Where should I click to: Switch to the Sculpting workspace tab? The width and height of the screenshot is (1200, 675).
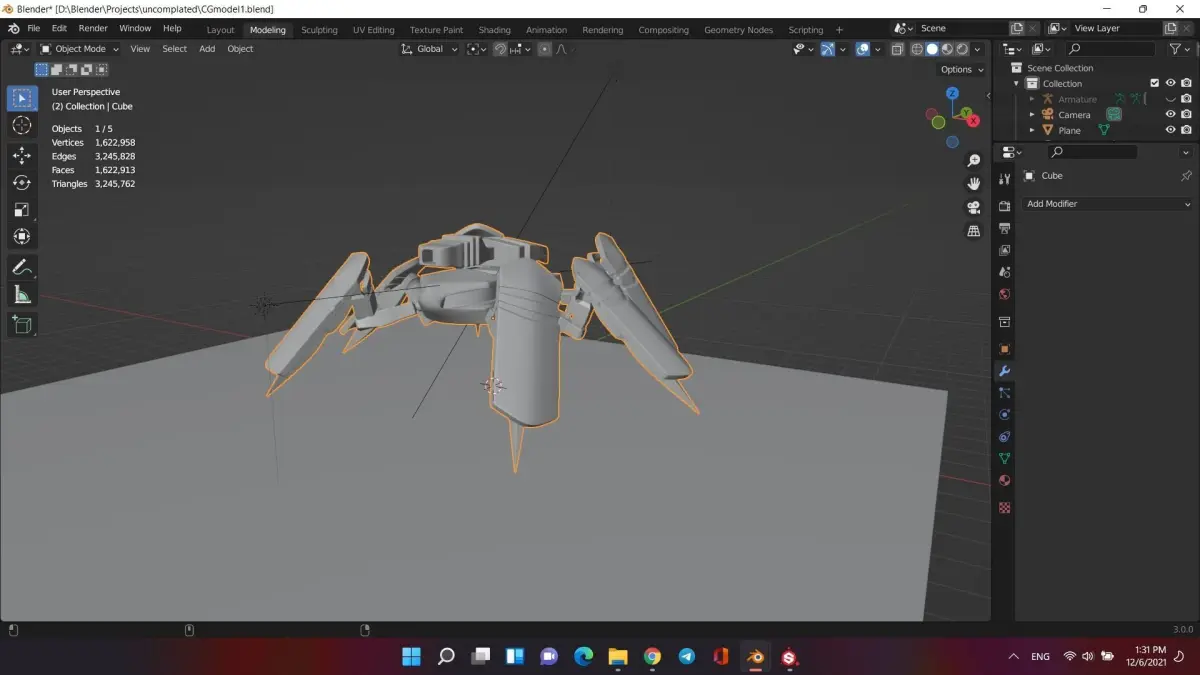point(319,30)
